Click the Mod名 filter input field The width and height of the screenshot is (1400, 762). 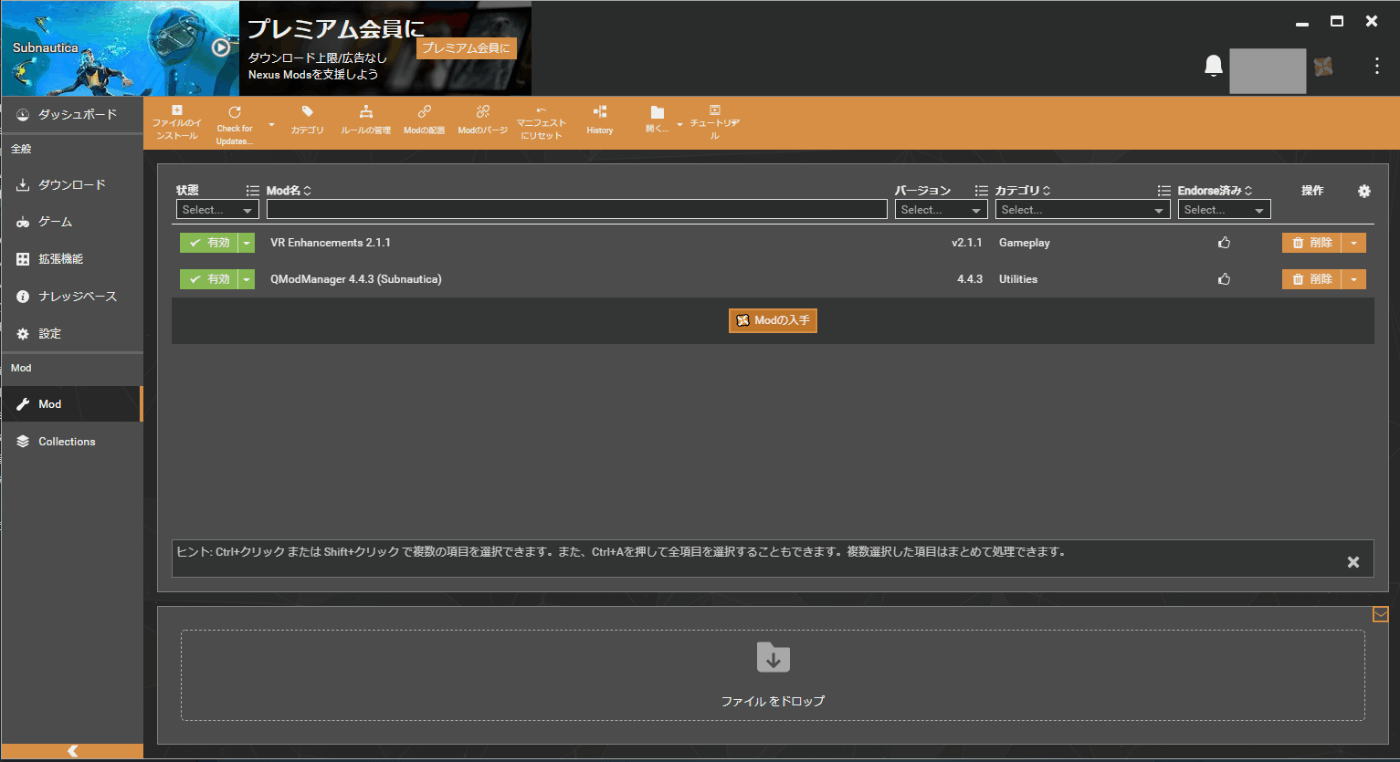[x=576, y=210]
